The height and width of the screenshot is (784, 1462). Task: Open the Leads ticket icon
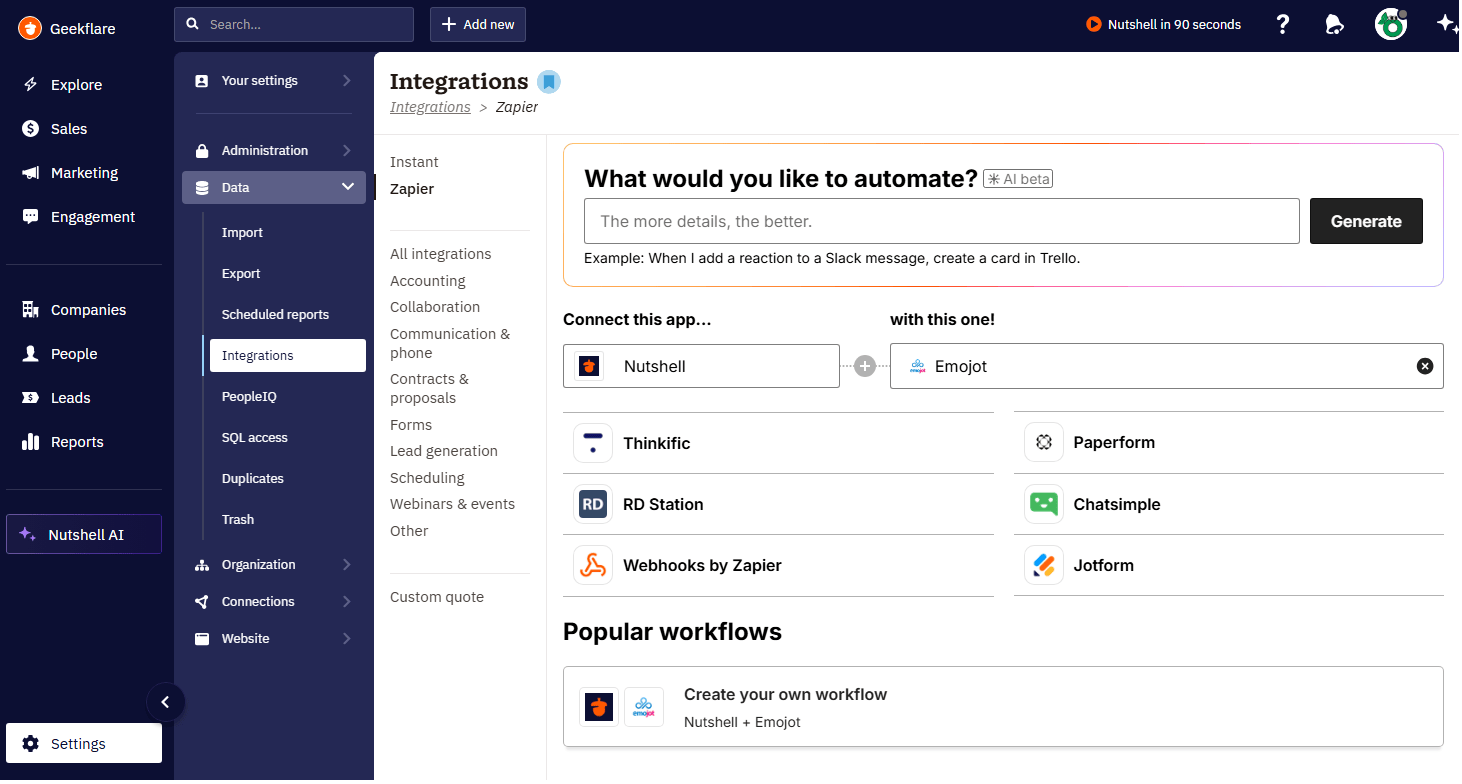pos(31,398)
